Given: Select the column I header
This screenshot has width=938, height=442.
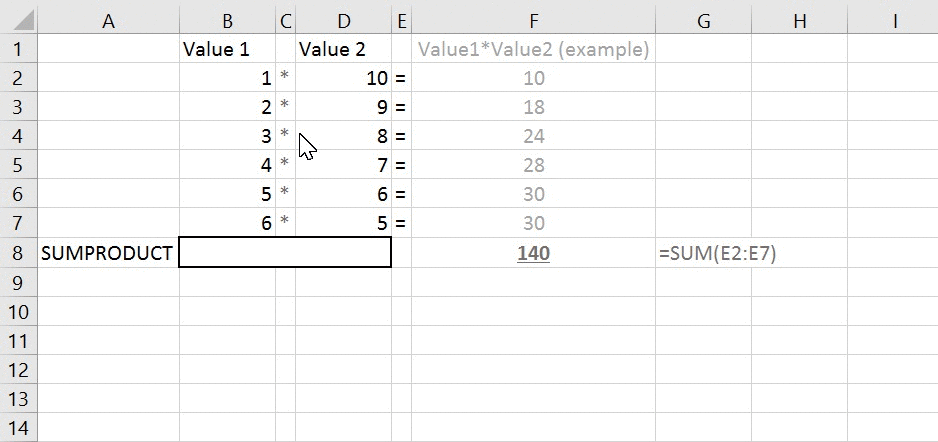Looking at the screenshot, I should tap(893, 20).
